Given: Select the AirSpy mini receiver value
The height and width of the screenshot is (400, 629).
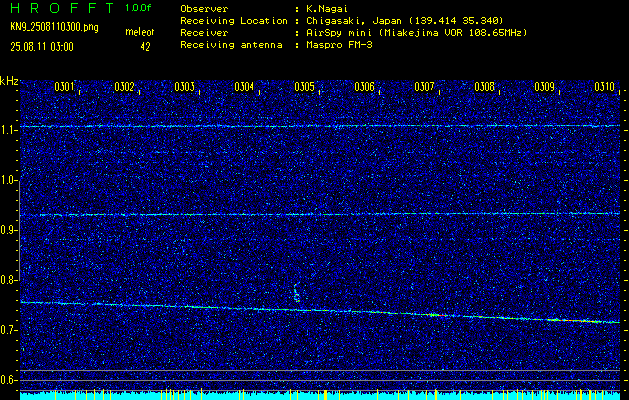Looking at the screenshot, I should (416, 33).
